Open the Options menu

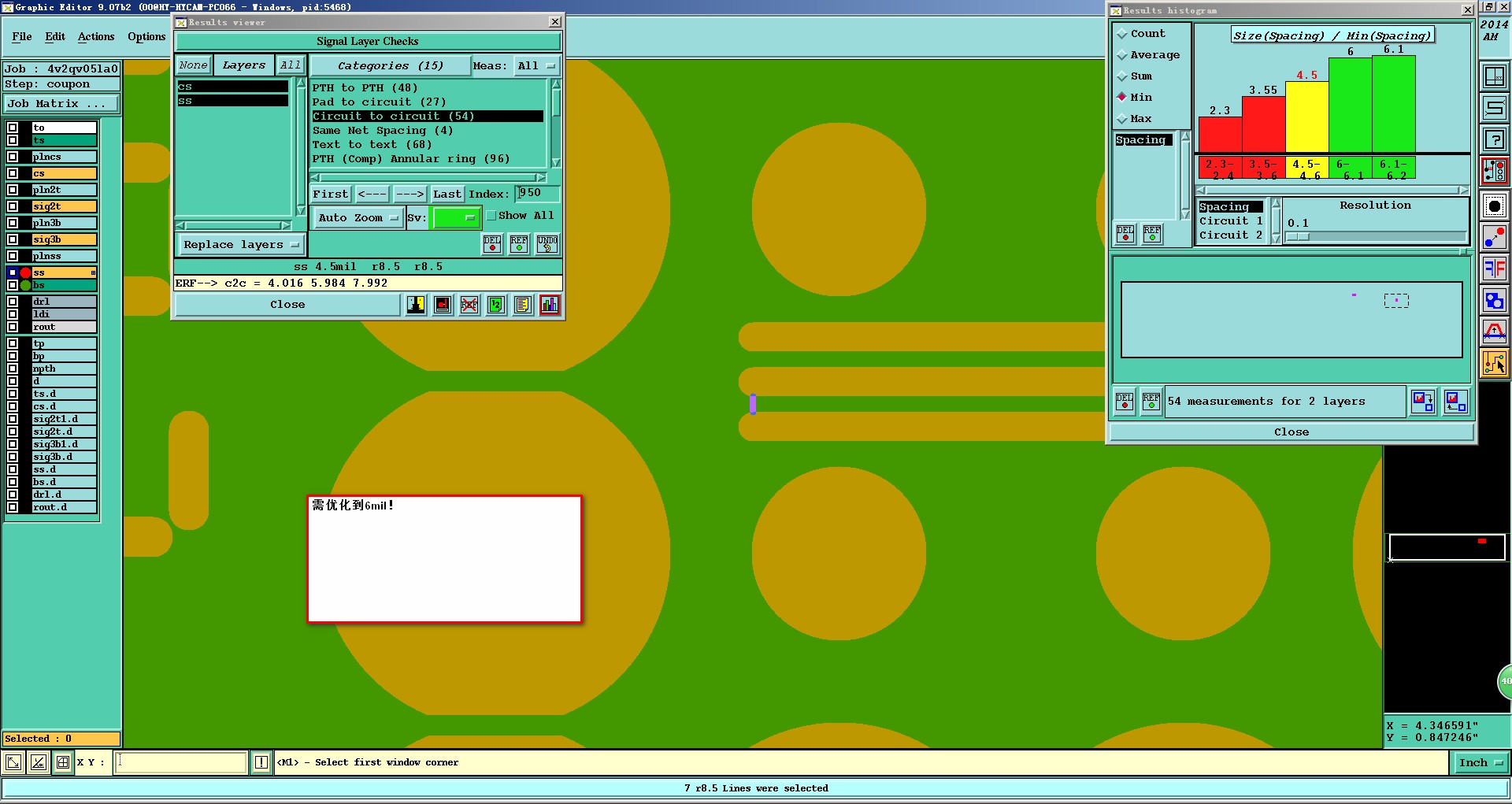146,37
